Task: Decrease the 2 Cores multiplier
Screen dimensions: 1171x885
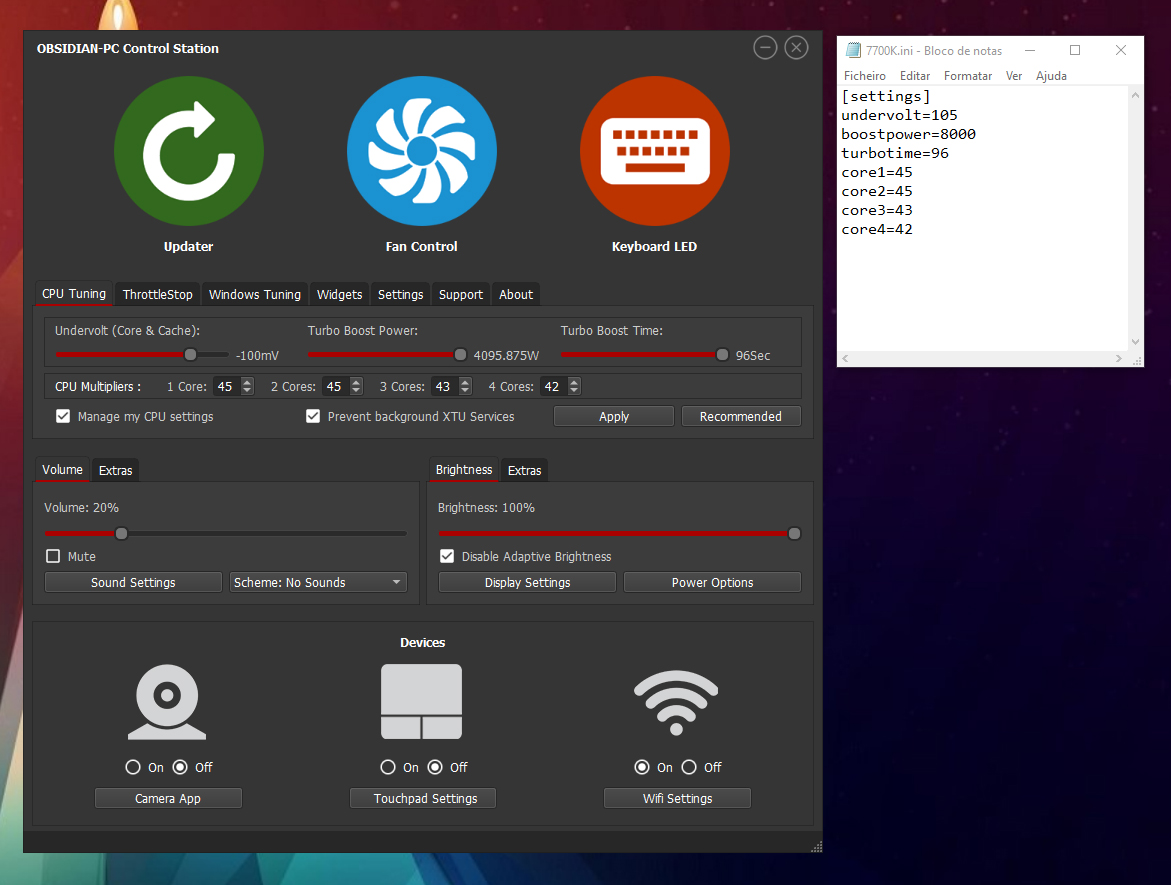Action: (356, 391)
